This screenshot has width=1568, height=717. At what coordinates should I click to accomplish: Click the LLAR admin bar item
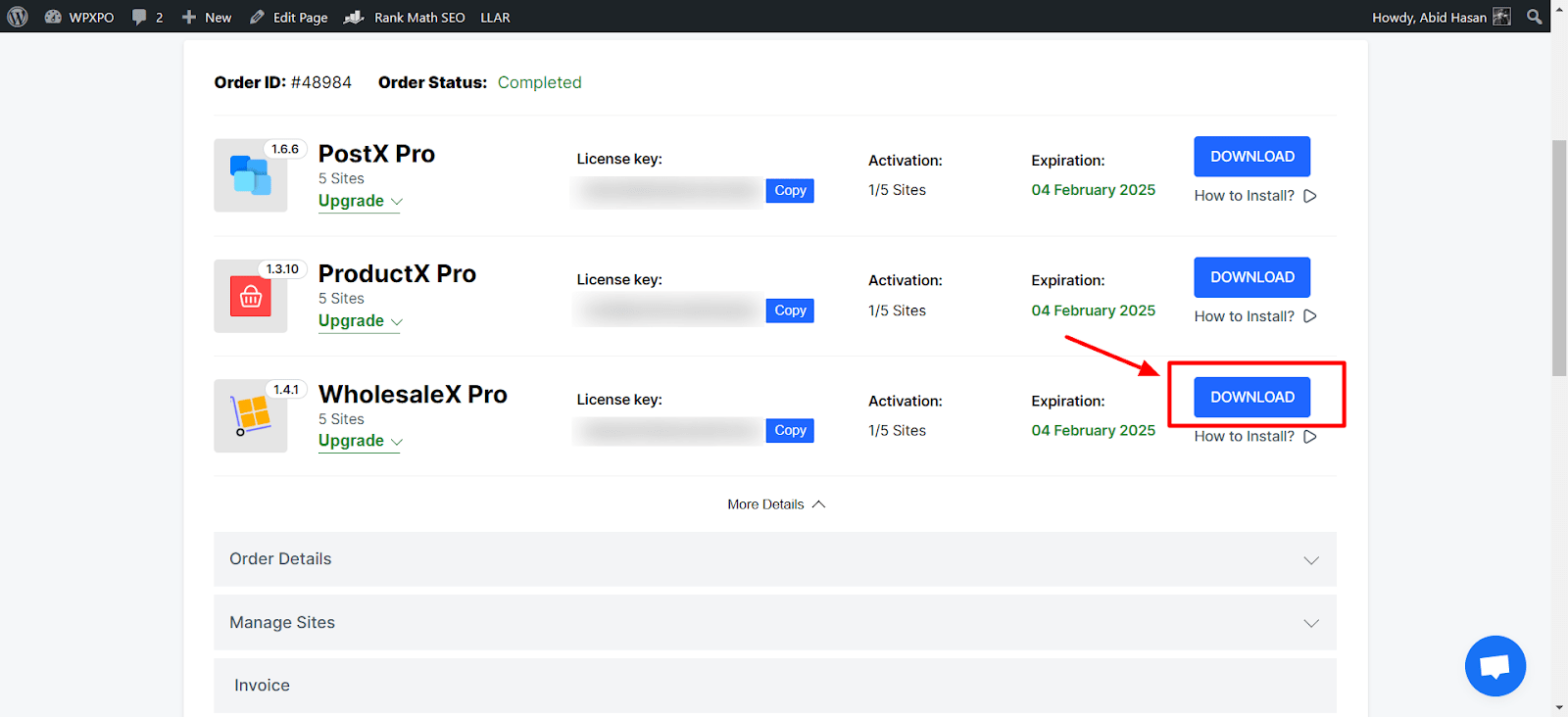coord(495,17)
